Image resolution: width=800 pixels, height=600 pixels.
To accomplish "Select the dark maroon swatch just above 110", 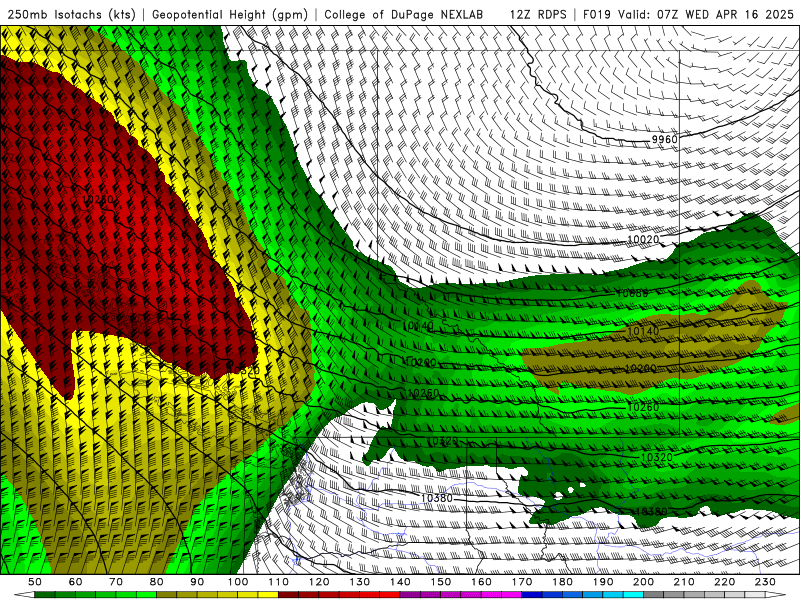I will [289, 595].
